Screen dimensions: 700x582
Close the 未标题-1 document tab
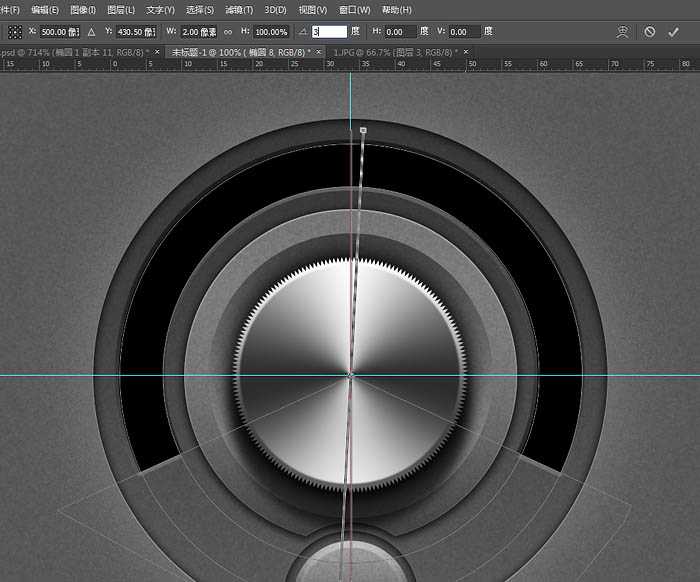click(x=318, y=51)
